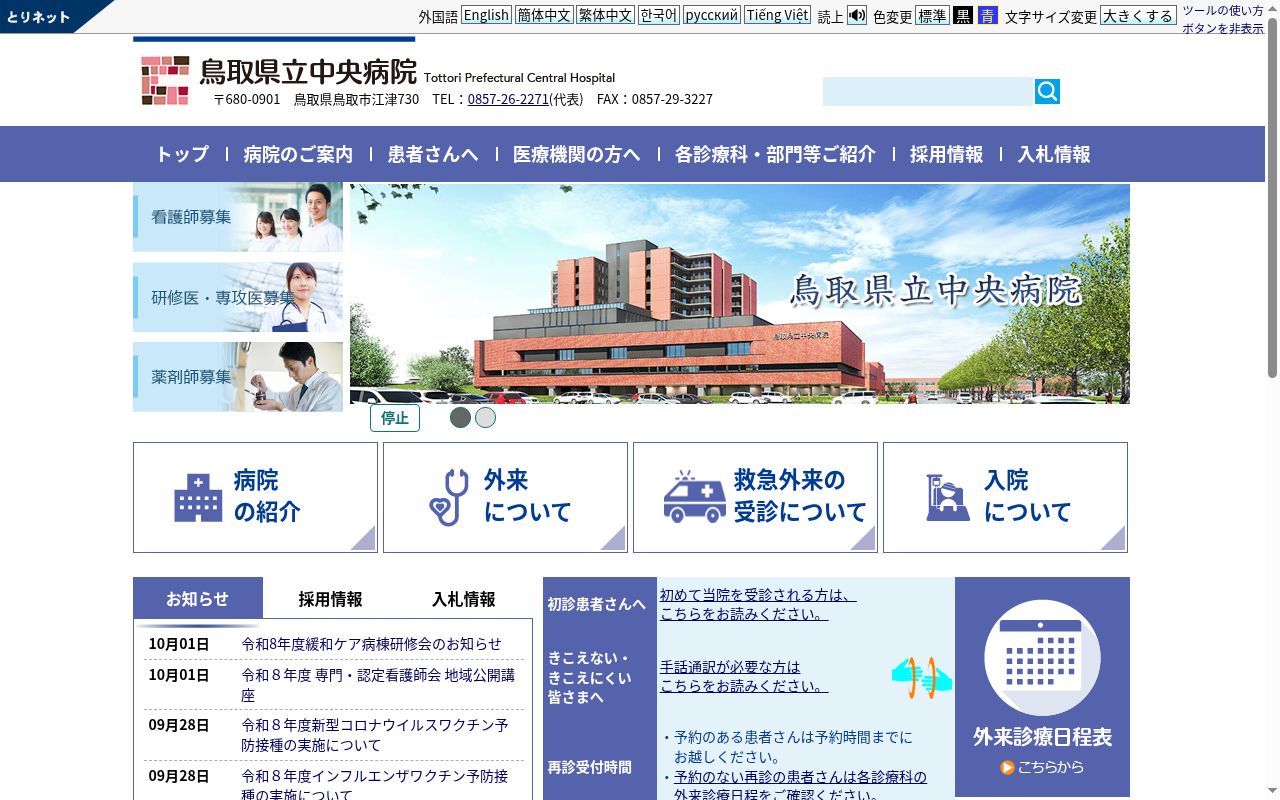
Task: Focus the site search input field
Action: pyautogui.click(x=928, y=92)
